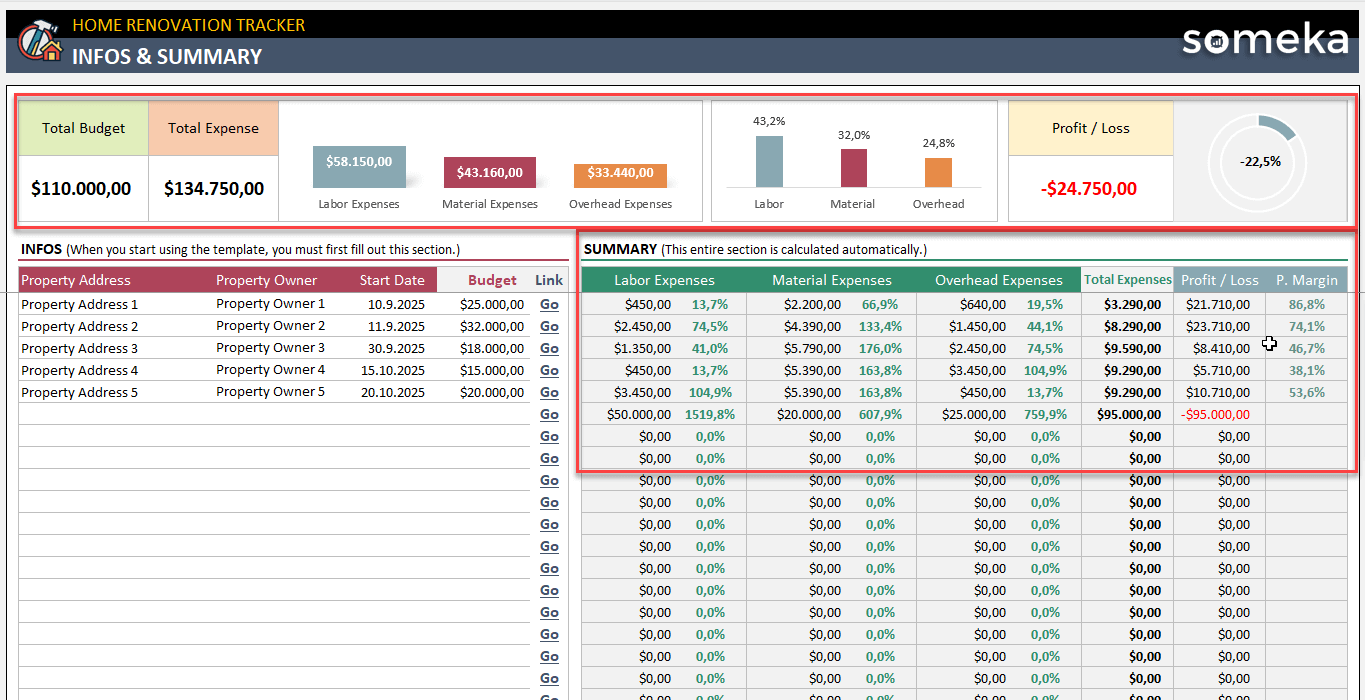Select the red Material bar in the chart
Screen dimensions: 1365x700
853,167
